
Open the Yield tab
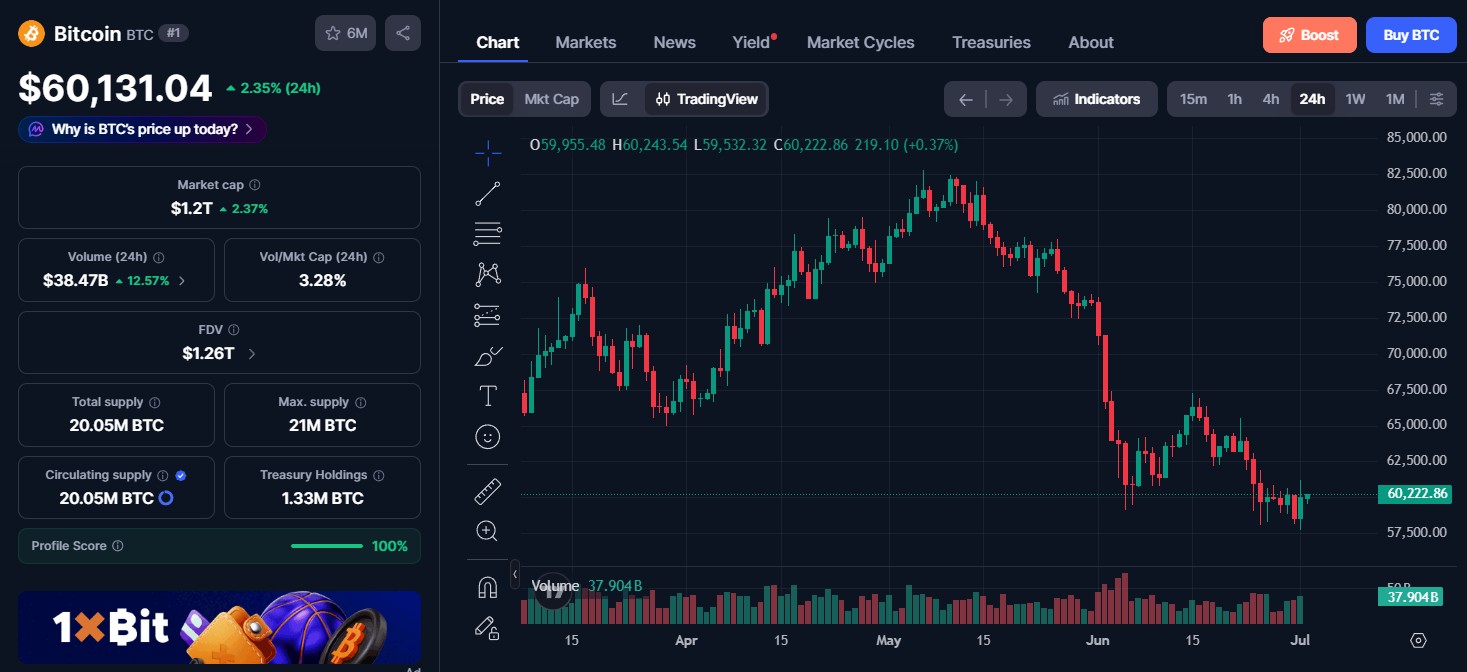(751, 42)
